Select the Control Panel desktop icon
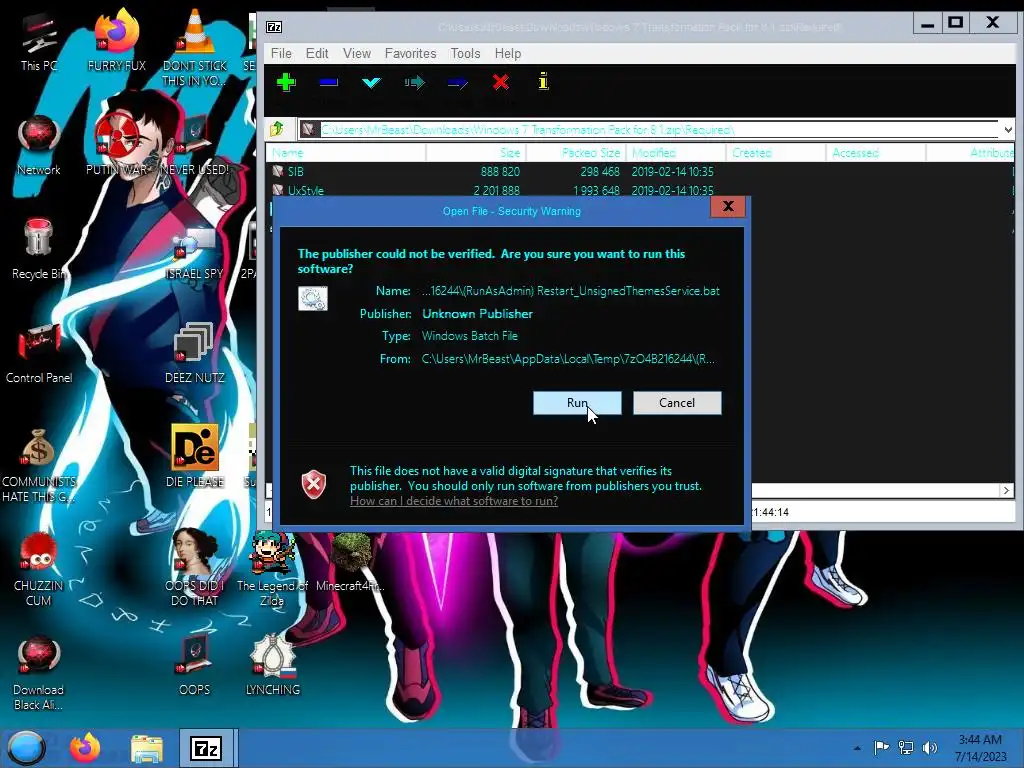 39,354
